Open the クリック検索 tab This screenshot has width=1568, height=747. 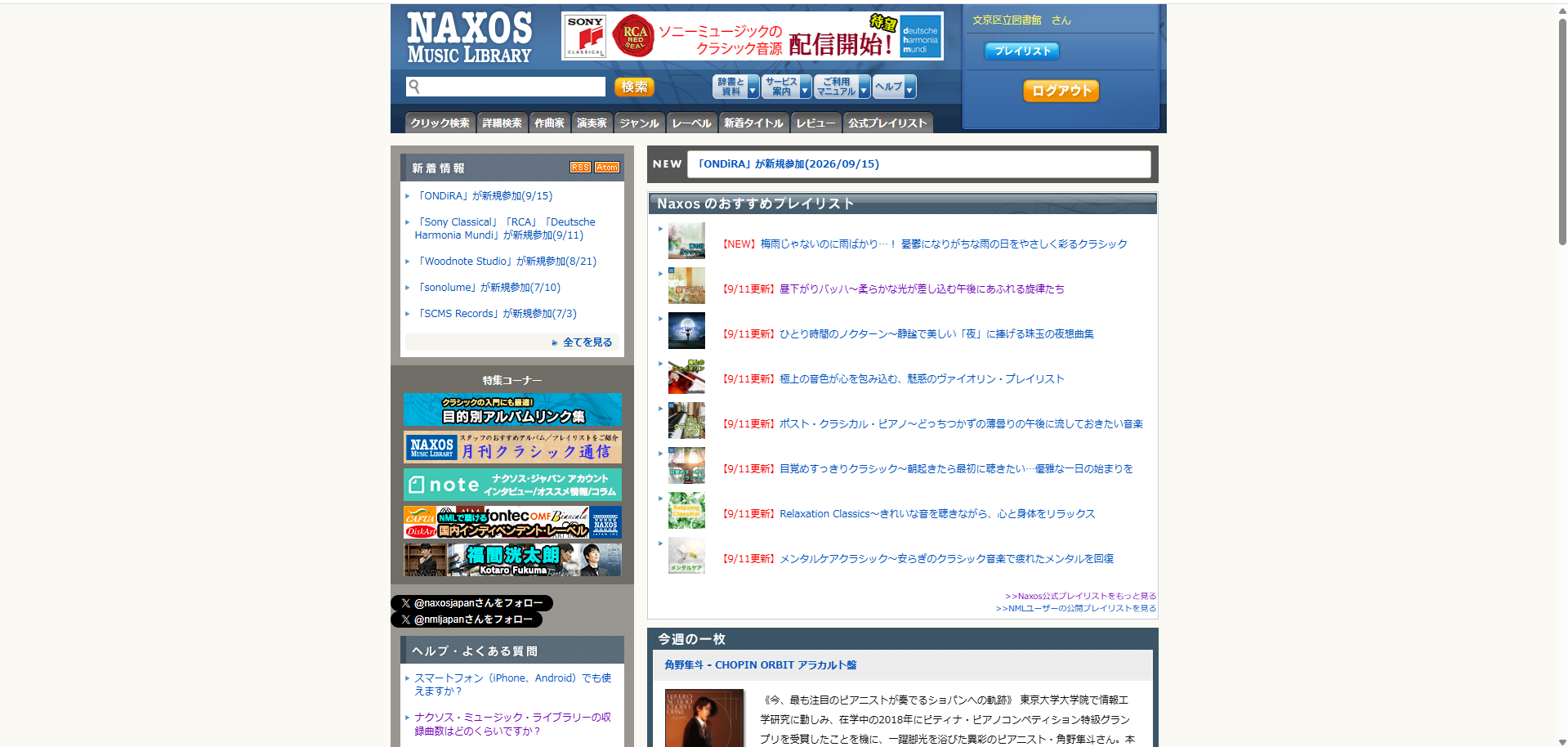[x=440, y=123]
